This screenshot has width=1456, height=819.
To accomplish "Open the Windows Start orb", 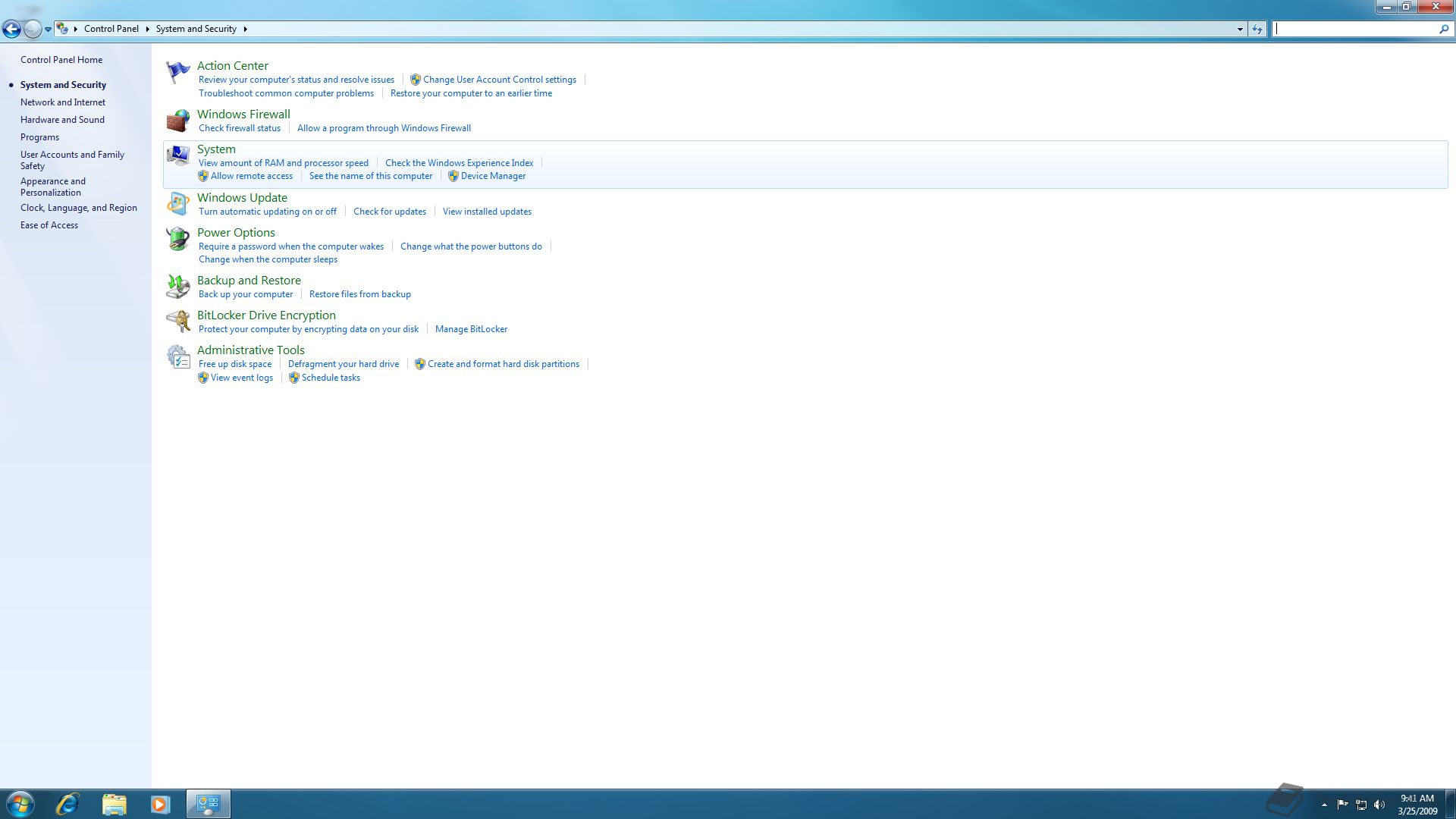I will coord(20,804).
